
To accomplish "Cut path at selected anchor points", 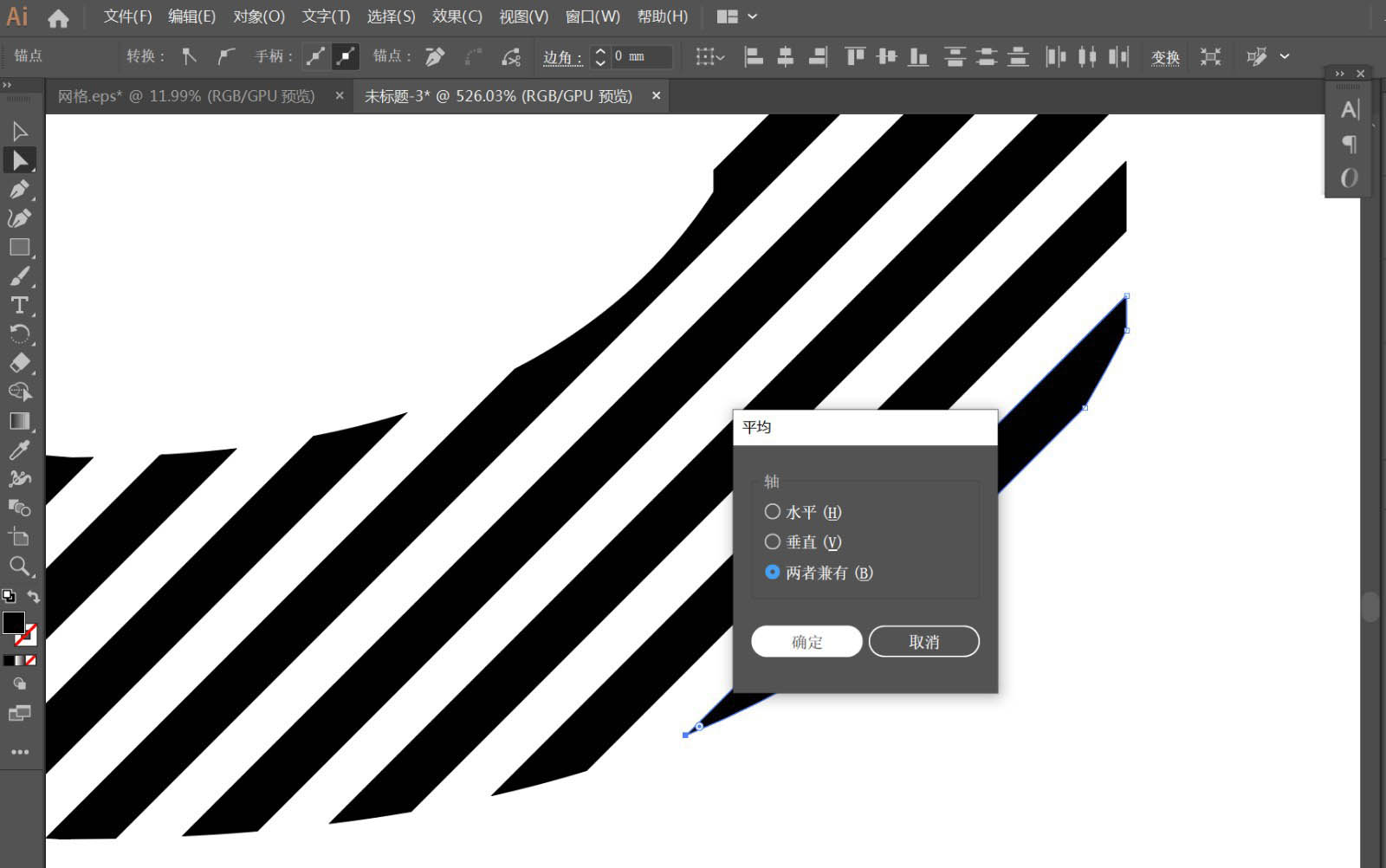I will (511, 57).
